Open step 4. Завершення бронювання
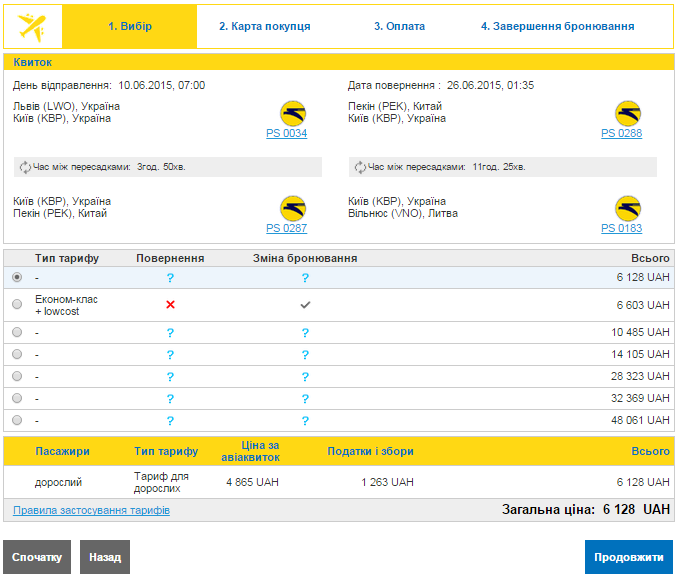The height and width of the screenshot is (580, 678). coord(557,26)
